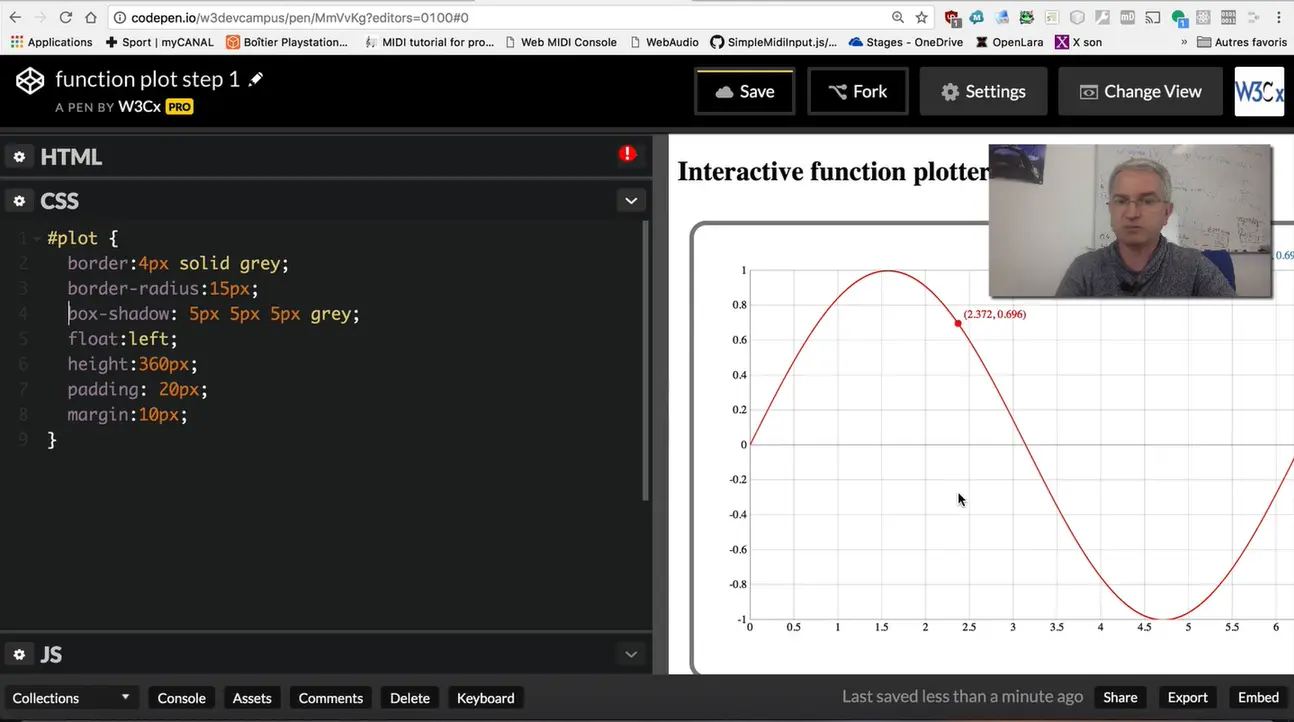
Task: Open the Cast extension icon
Action: (x=1152, y=17)
